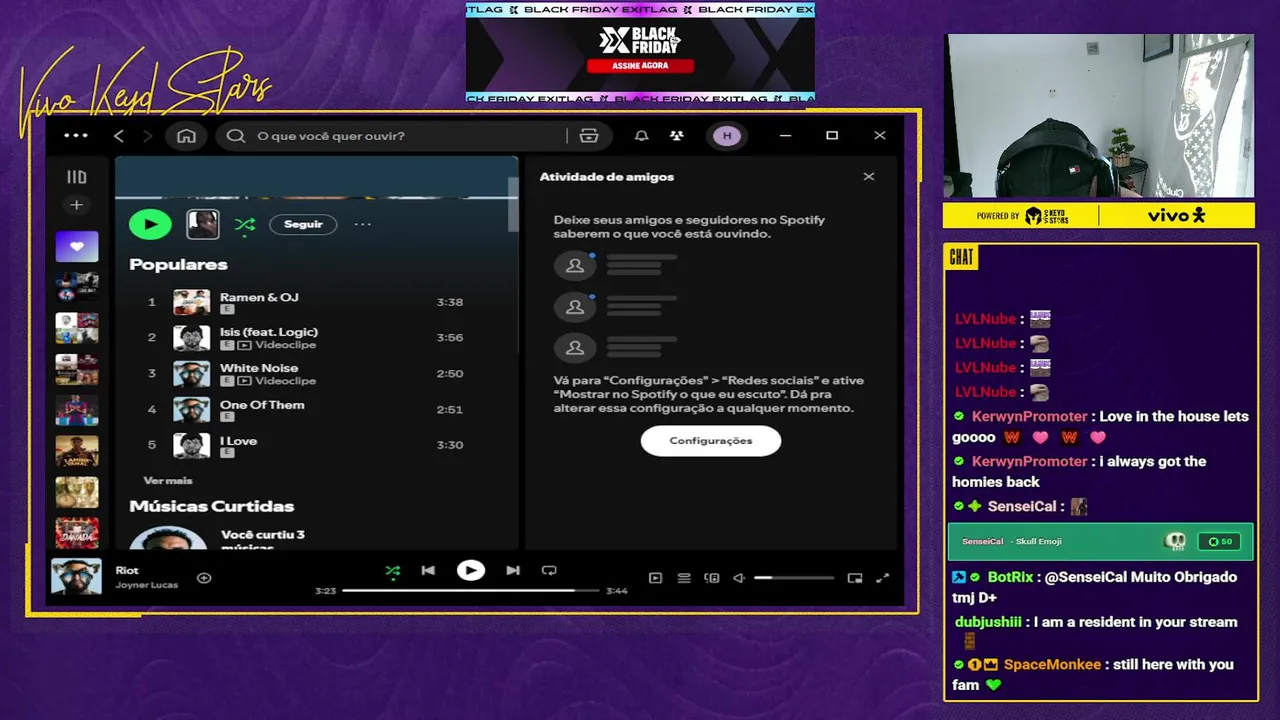The height and width of the screenshot is (720, 1280).
Task: Open more options next to Seguir
Action: 363,225
